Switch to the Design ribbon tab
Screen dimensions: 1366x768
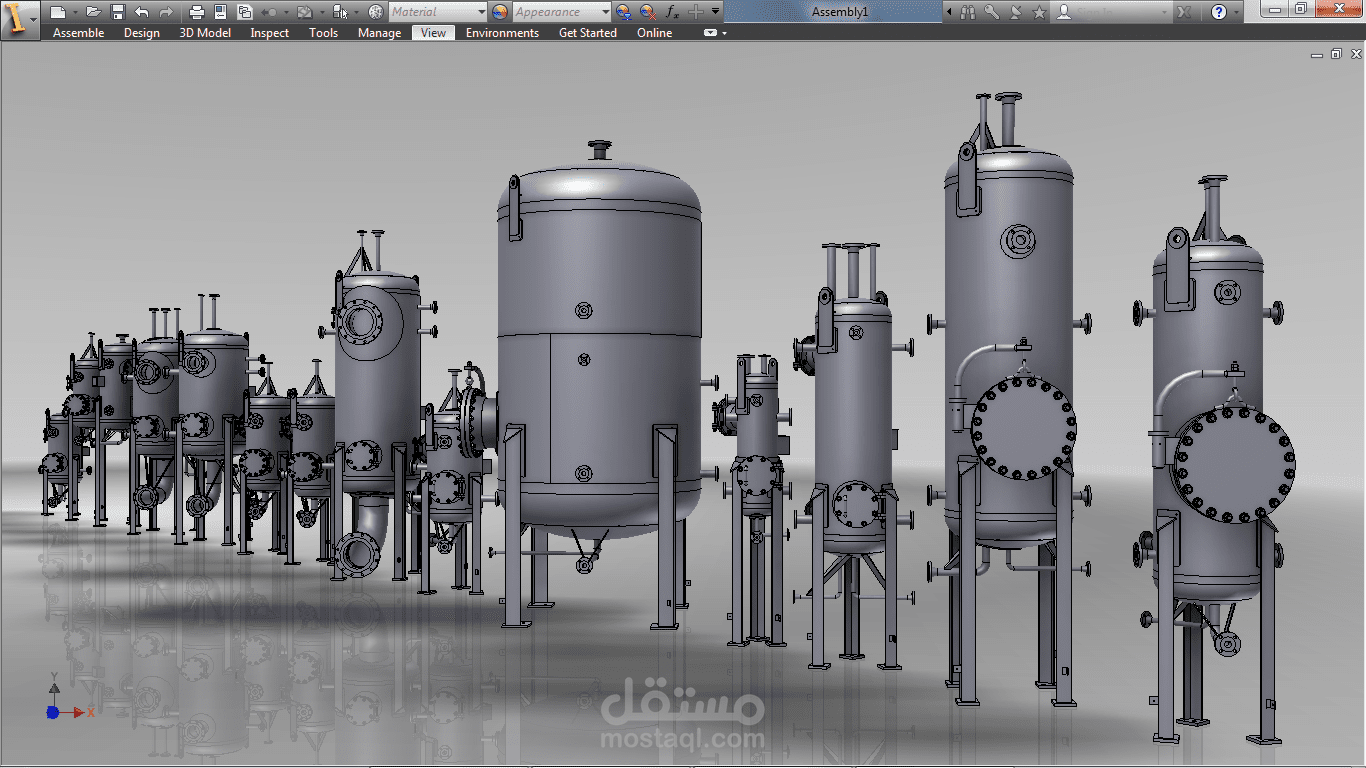[142, 33]
